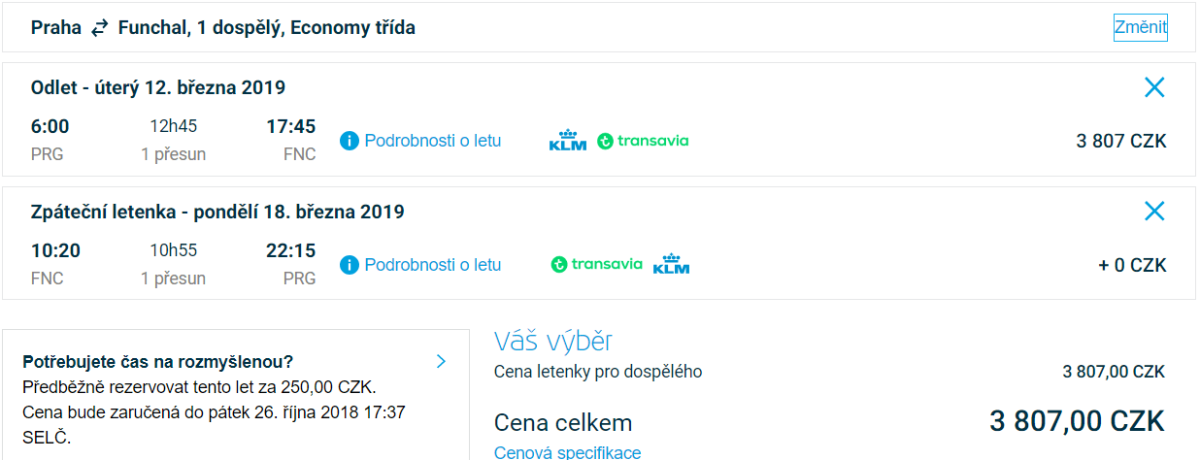Screen dimensions: 1200x460
Task: Click the 'Potřebujete čas na rozmyšlenou?' heading
Action: point(157,362)
